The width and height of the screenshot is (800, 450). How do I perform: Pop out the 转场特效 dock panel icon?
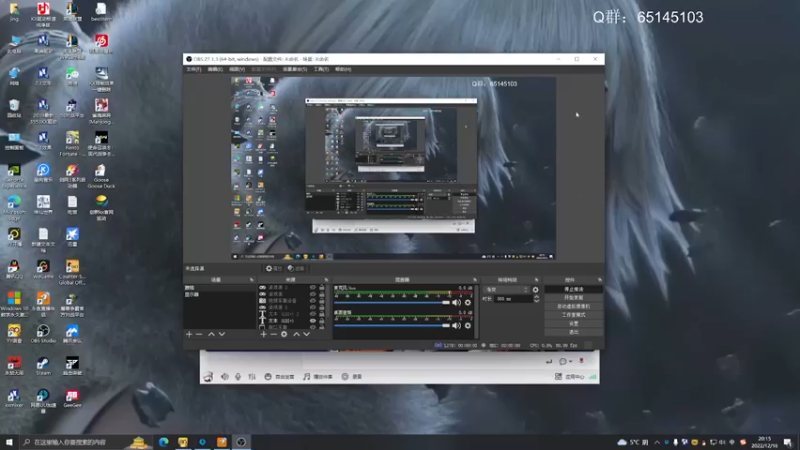click(x=536, y=280)
